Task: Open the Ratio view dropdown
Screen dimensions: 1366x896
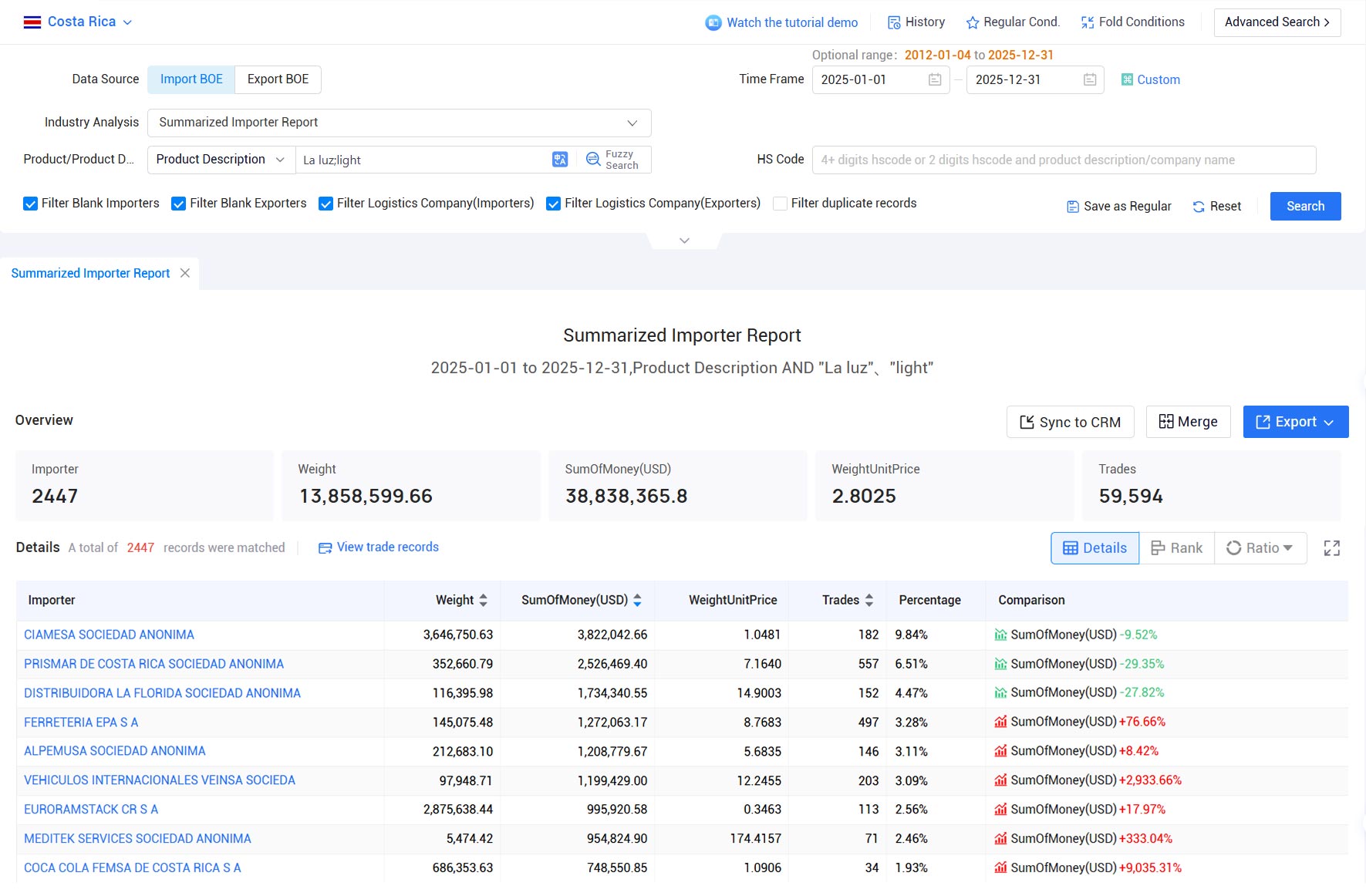Action: [1260, 548]
